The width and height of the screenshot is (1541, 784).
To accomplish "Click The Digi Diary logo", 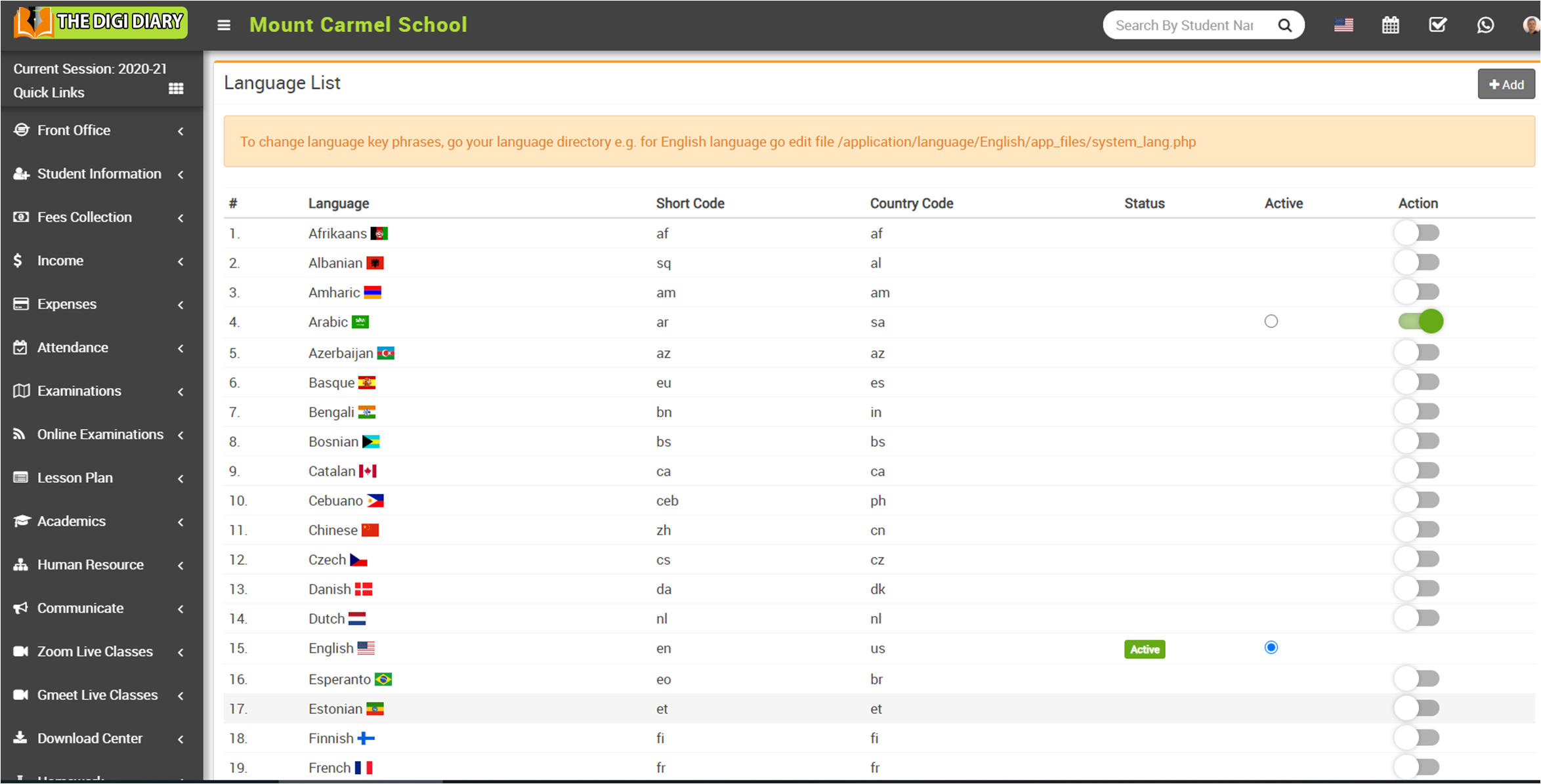I will pos(100,23).
